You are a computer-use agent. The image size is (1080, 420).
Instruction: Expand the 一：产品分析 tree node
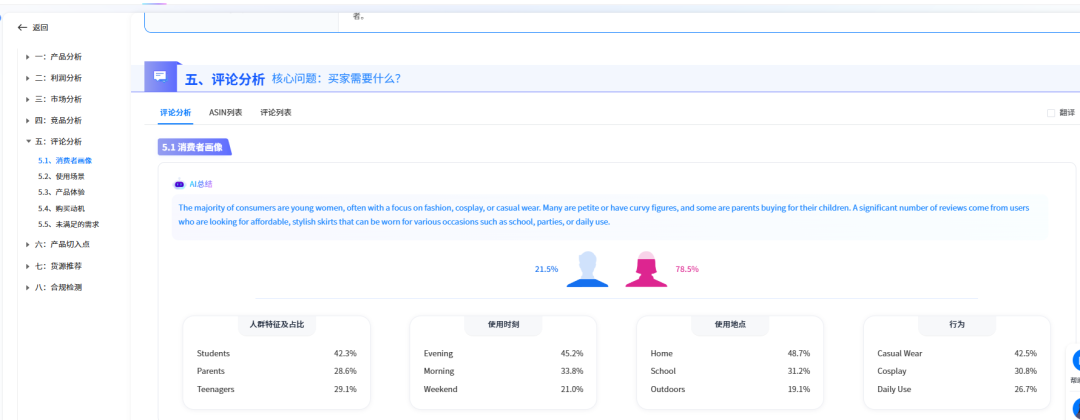tap(28, 57)
